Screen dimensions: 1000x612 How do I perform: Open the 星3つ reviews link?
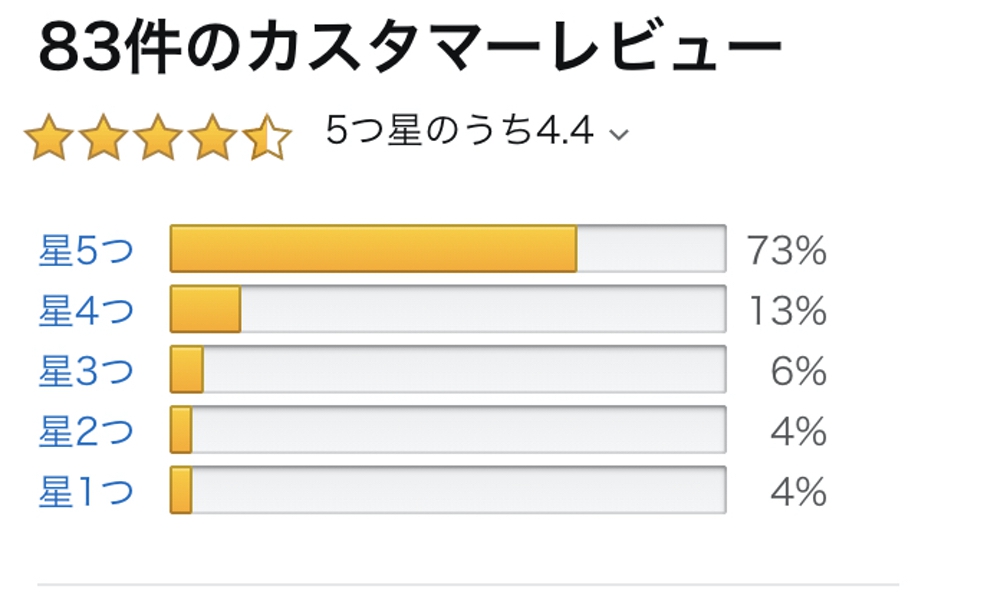85,371
